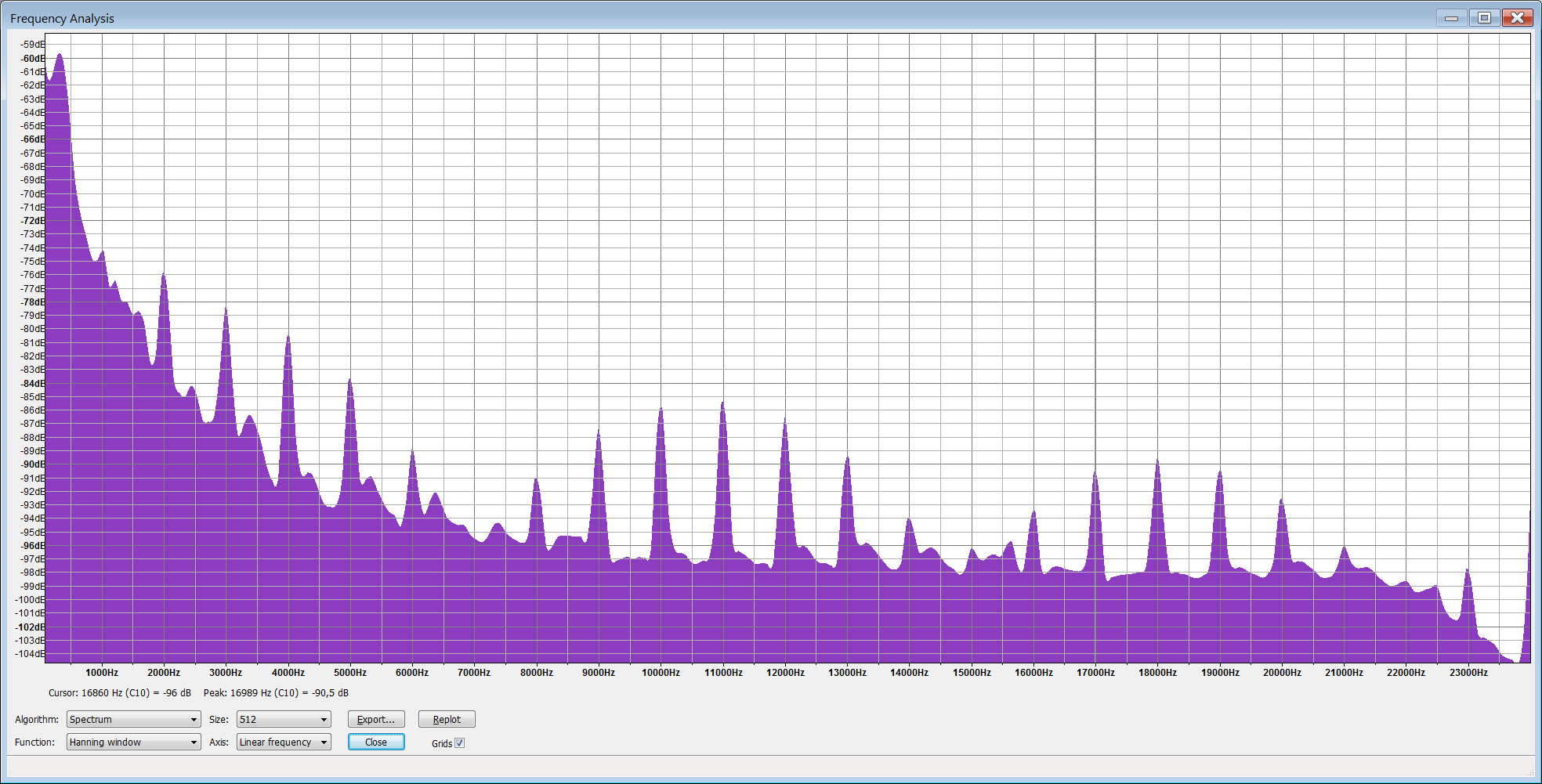Click the 20000Hz axis label
Image resolution: width=1542 pixels, height=784 pixels.
(1282, 672)
